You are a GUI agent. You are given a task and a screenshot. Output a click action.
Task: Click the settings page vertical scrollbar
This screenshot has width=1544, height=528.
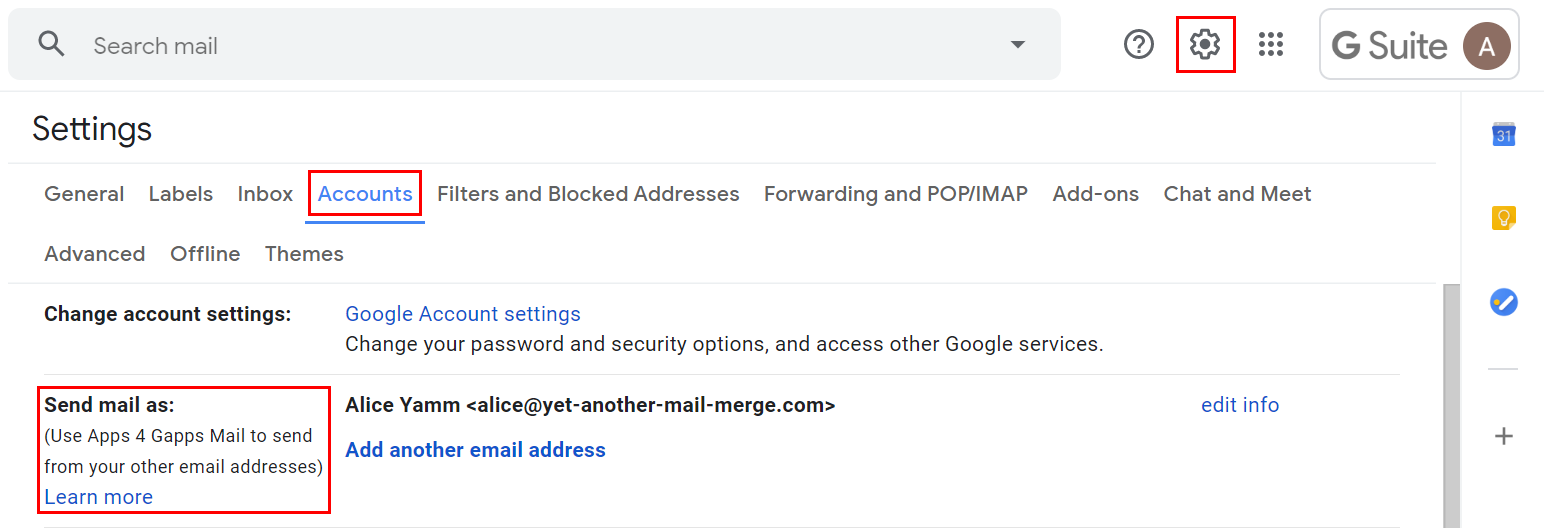point(1450,400)
